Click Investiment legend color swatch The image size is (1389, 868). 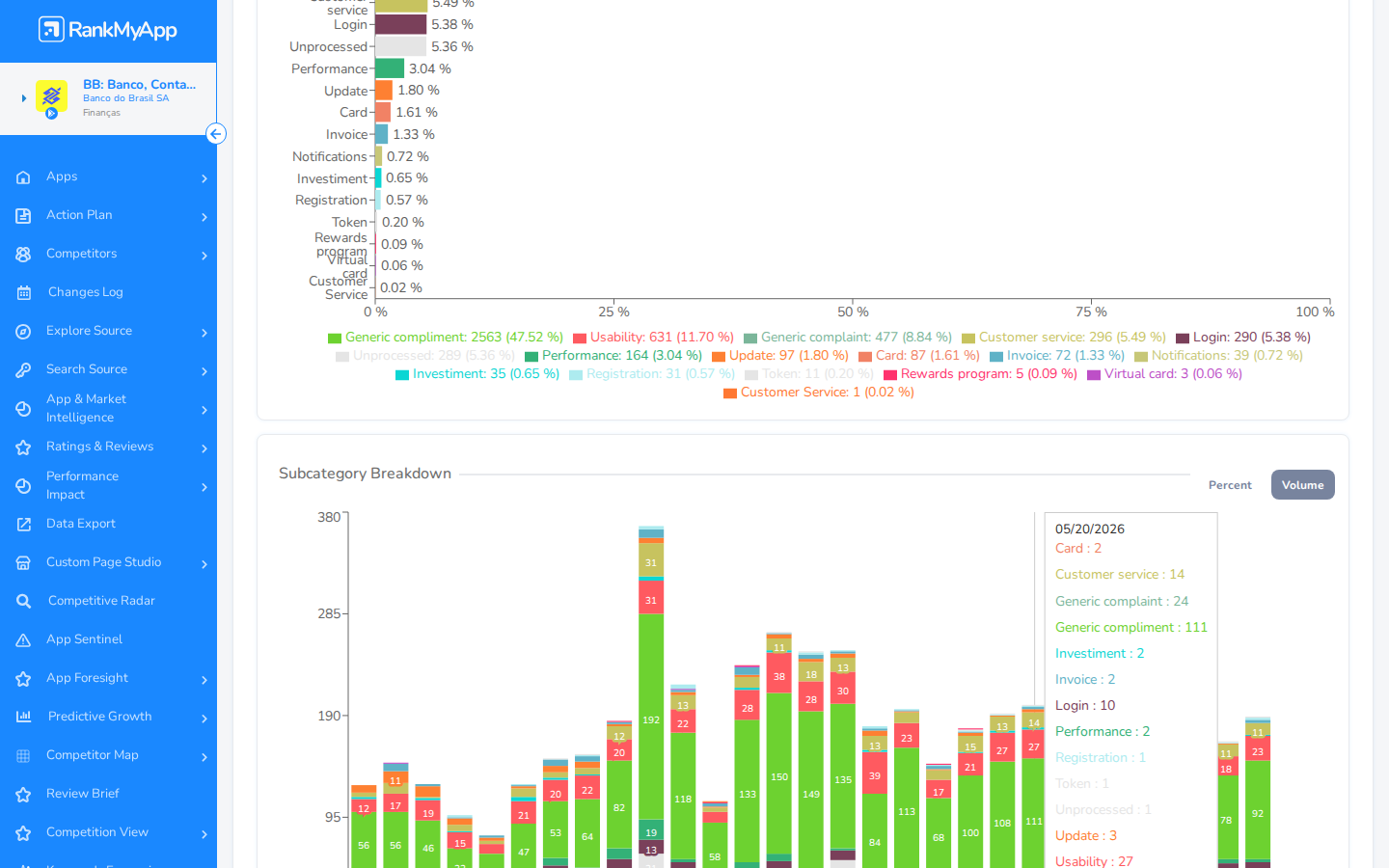click(402, 375)
